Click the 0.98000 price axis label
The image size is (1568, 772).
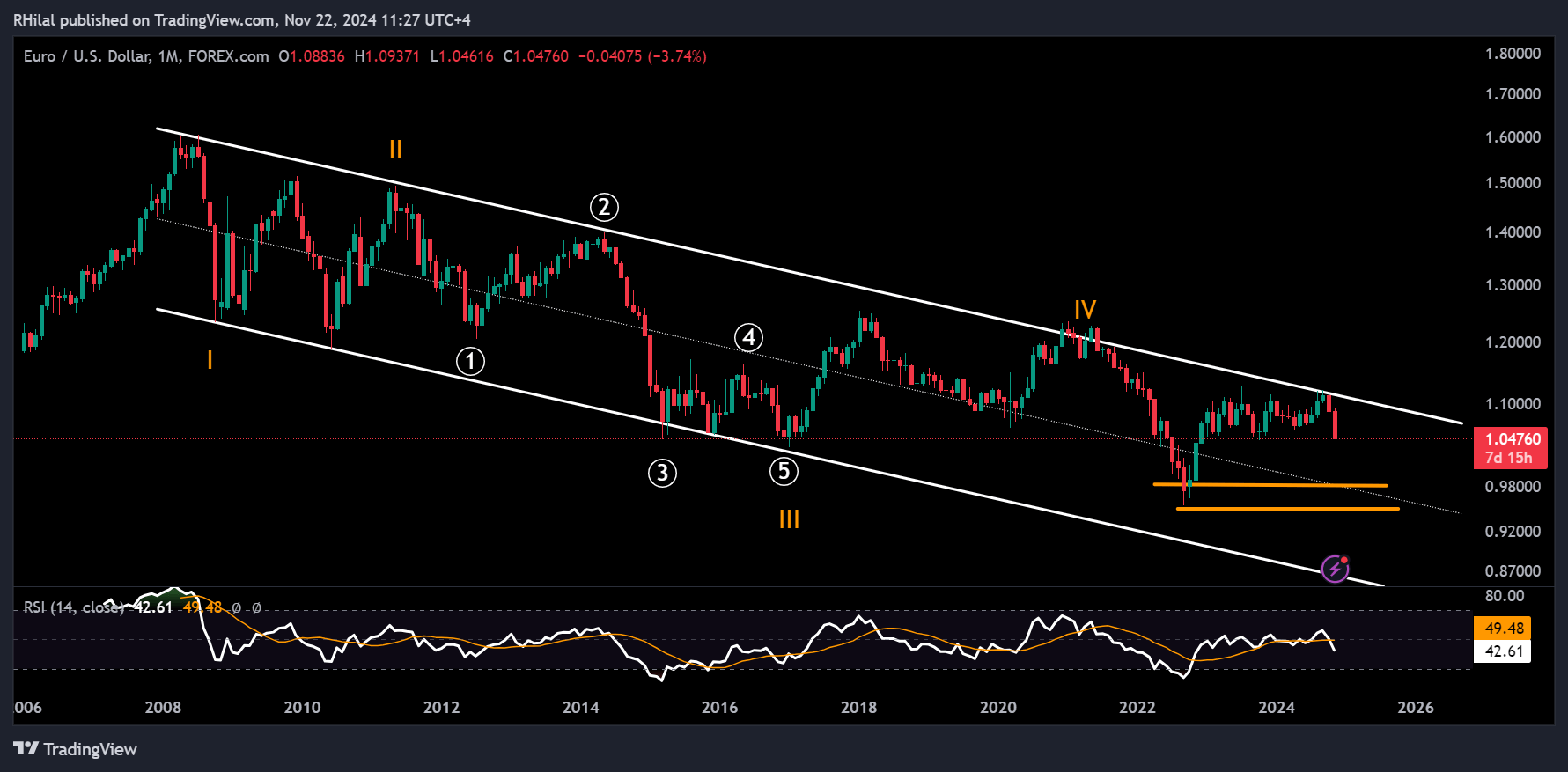tap(1513, 487)
